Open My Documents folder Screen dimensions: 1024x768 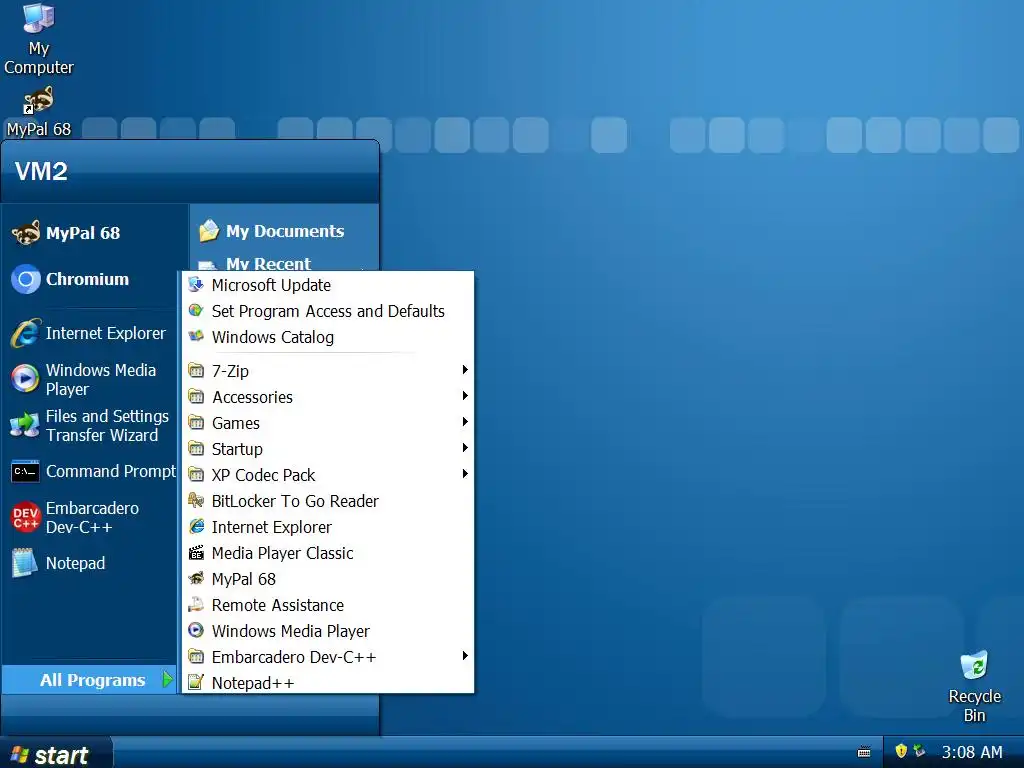(x=285, y=231)
